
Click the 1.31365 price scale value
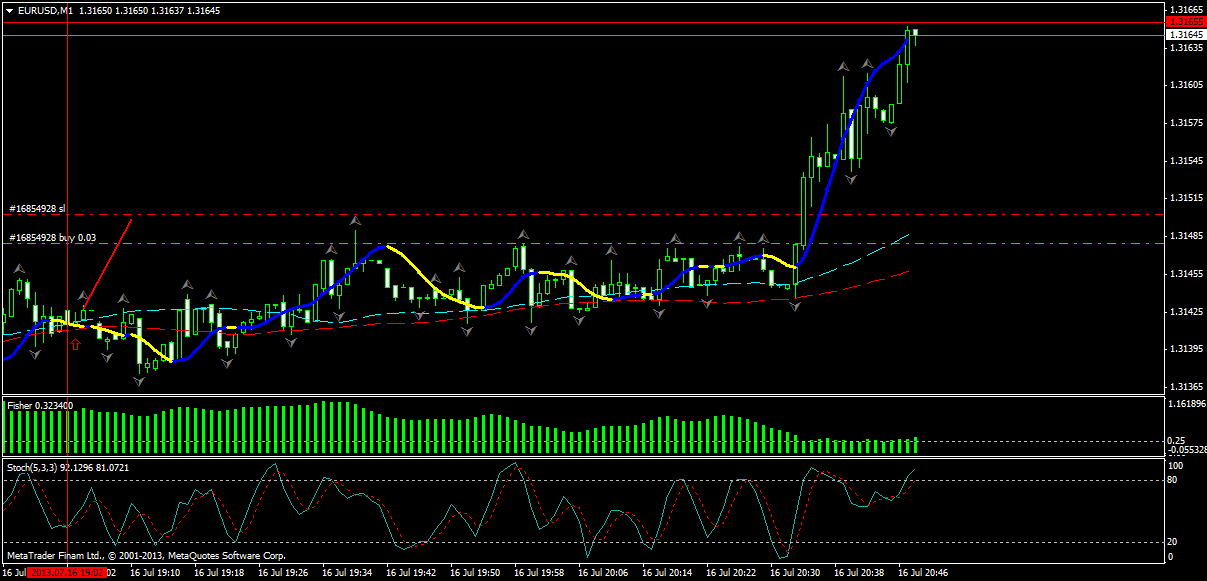click(x=1186, y=387)
